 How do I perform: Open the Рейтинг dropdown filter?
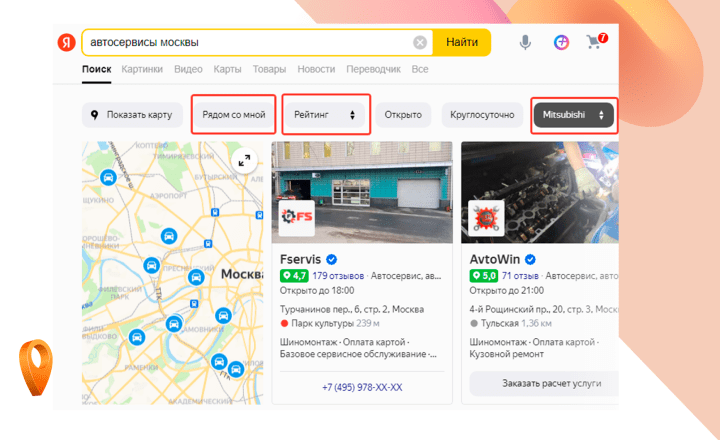click(325, 115)
